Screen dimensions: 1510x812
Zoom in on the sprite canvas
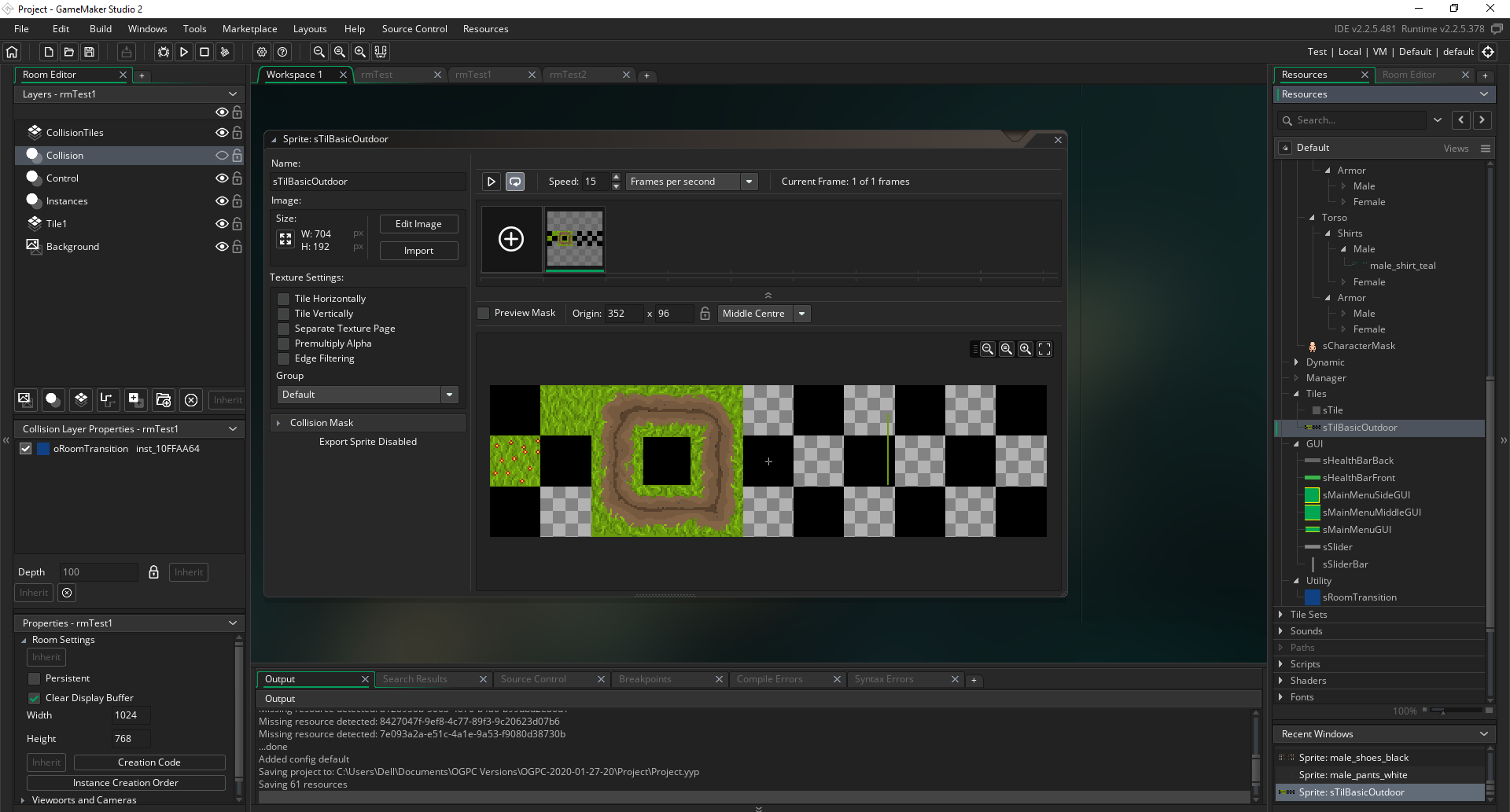1026,349
